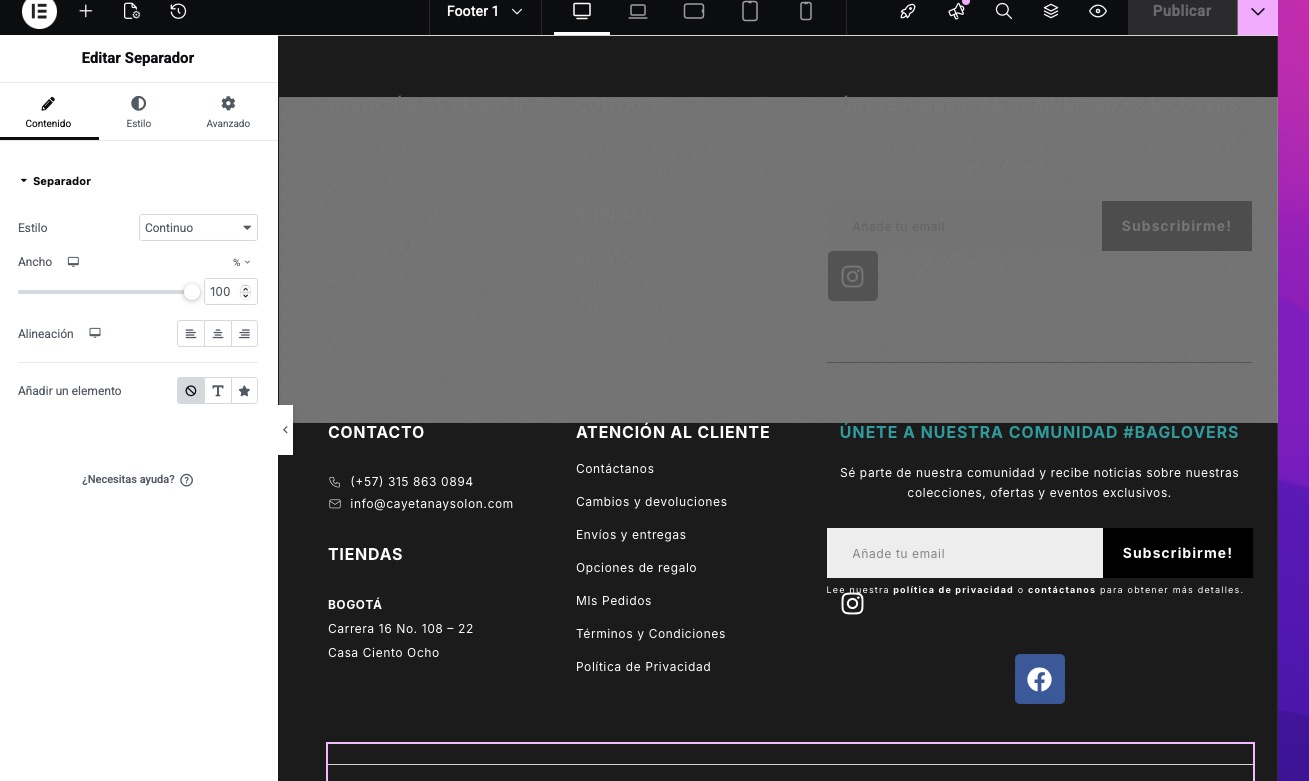Open the Estilo dropdown showing Continuo
This screenshot has height=781, width=1309.
[198, 228]
